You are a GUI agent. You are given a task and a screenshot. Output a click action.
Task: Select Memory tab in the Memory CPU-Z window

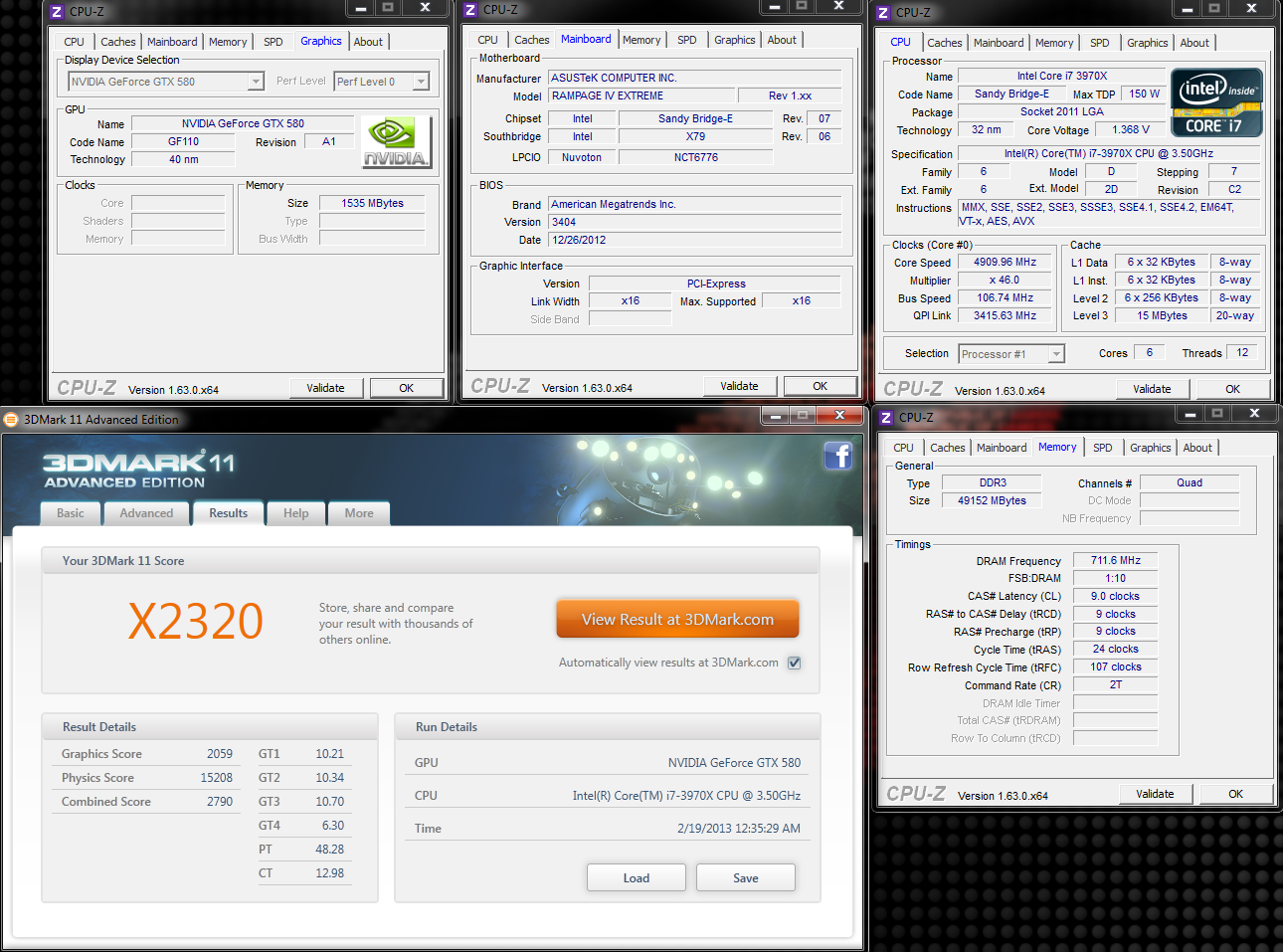[1057, 447]
